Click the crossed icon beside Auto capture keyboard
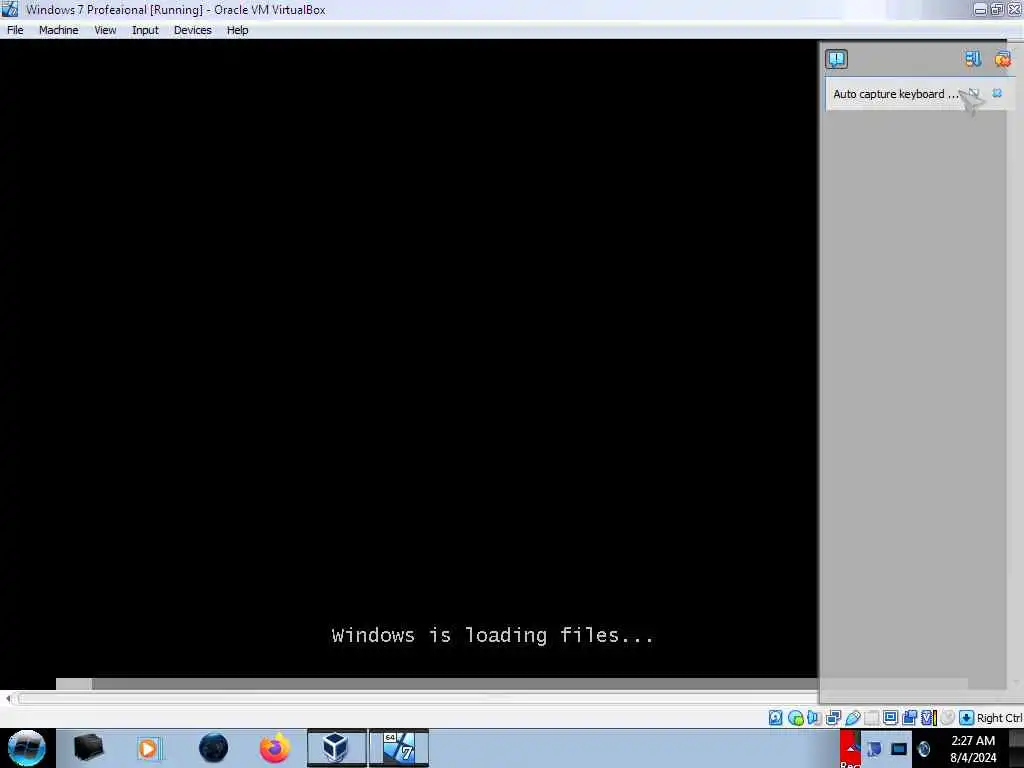This screenshot has height=768, width=1024. 974,93
